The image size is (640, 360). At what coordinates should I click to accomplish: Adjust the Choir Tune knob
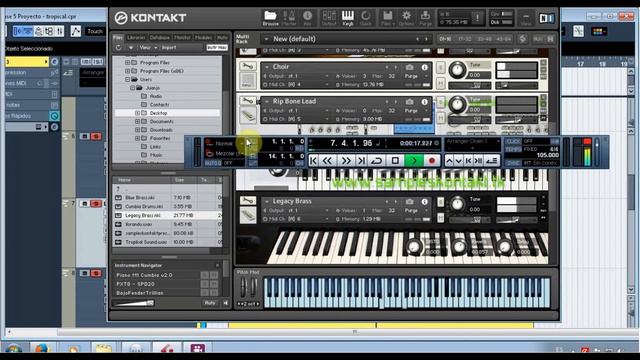457,69
